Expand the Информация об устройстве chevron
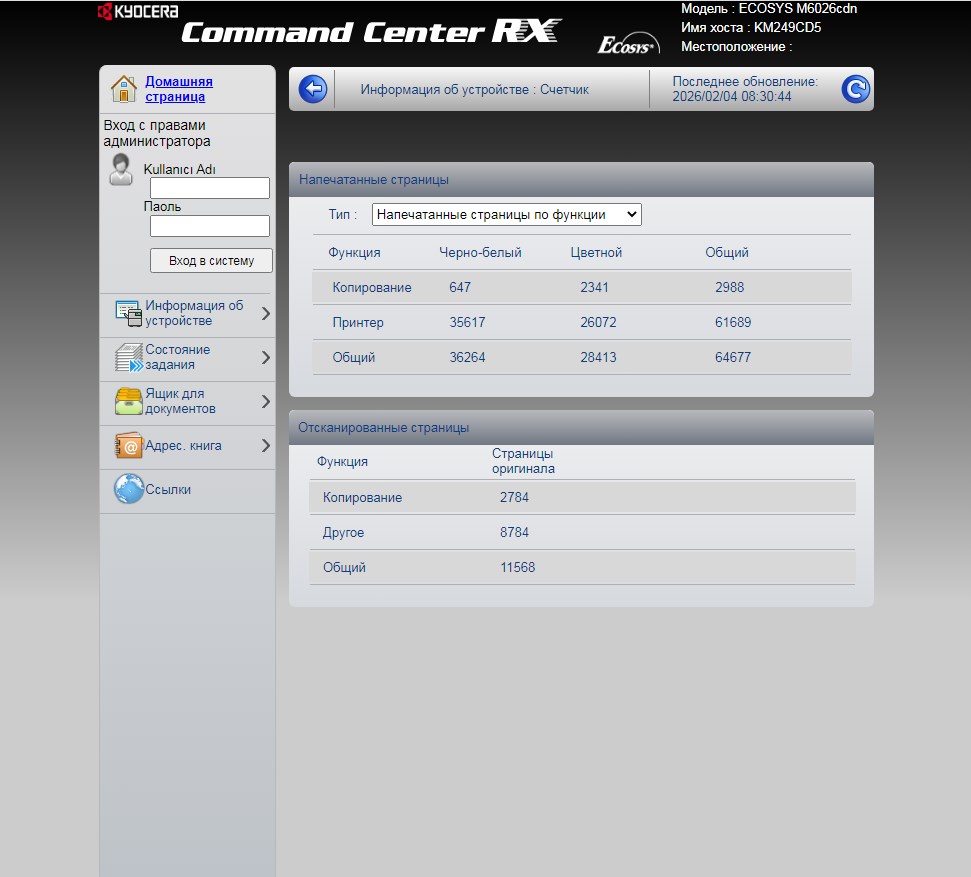The width and height of the screenshot is (971, 877). point(266,313)
